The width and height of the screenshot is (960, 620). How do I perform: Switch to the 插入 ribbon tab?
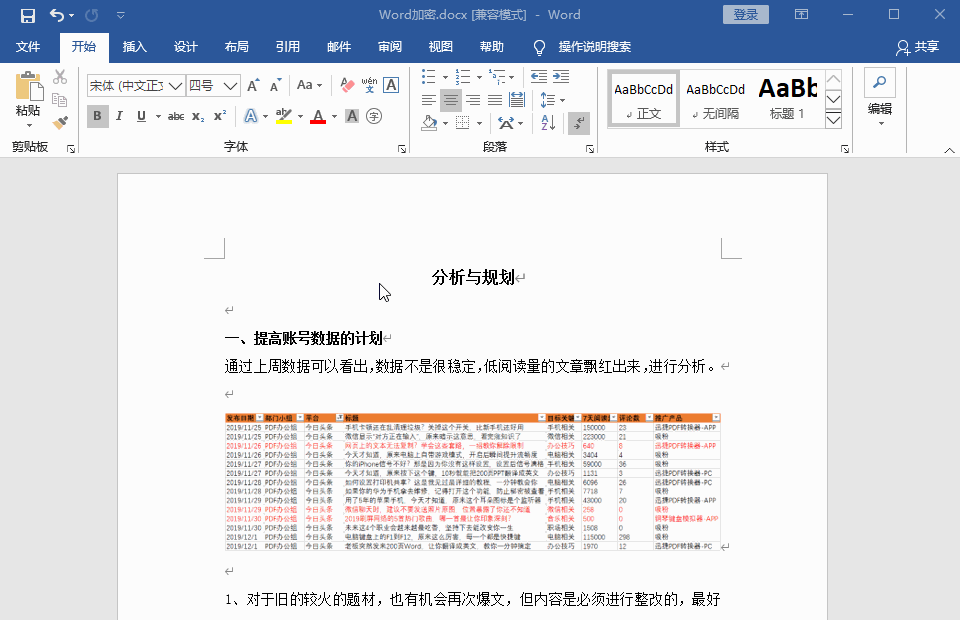tap(134, 46)
